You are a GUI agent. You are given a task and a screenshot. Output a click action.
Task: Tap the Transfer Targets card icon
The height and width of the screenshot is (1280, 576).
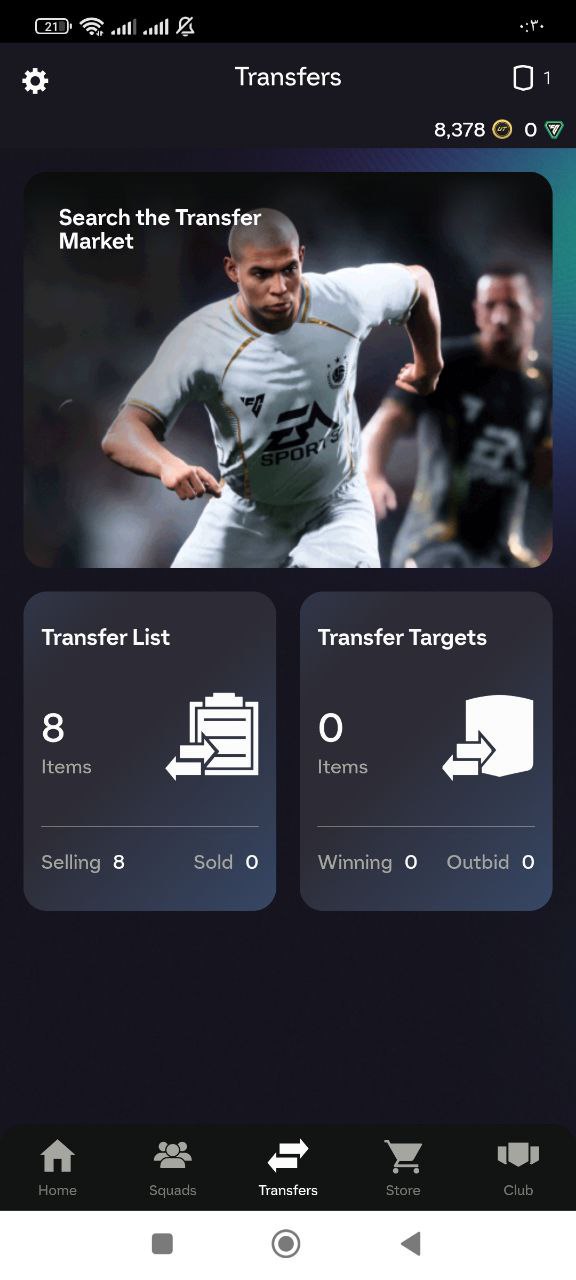[489, 737]
